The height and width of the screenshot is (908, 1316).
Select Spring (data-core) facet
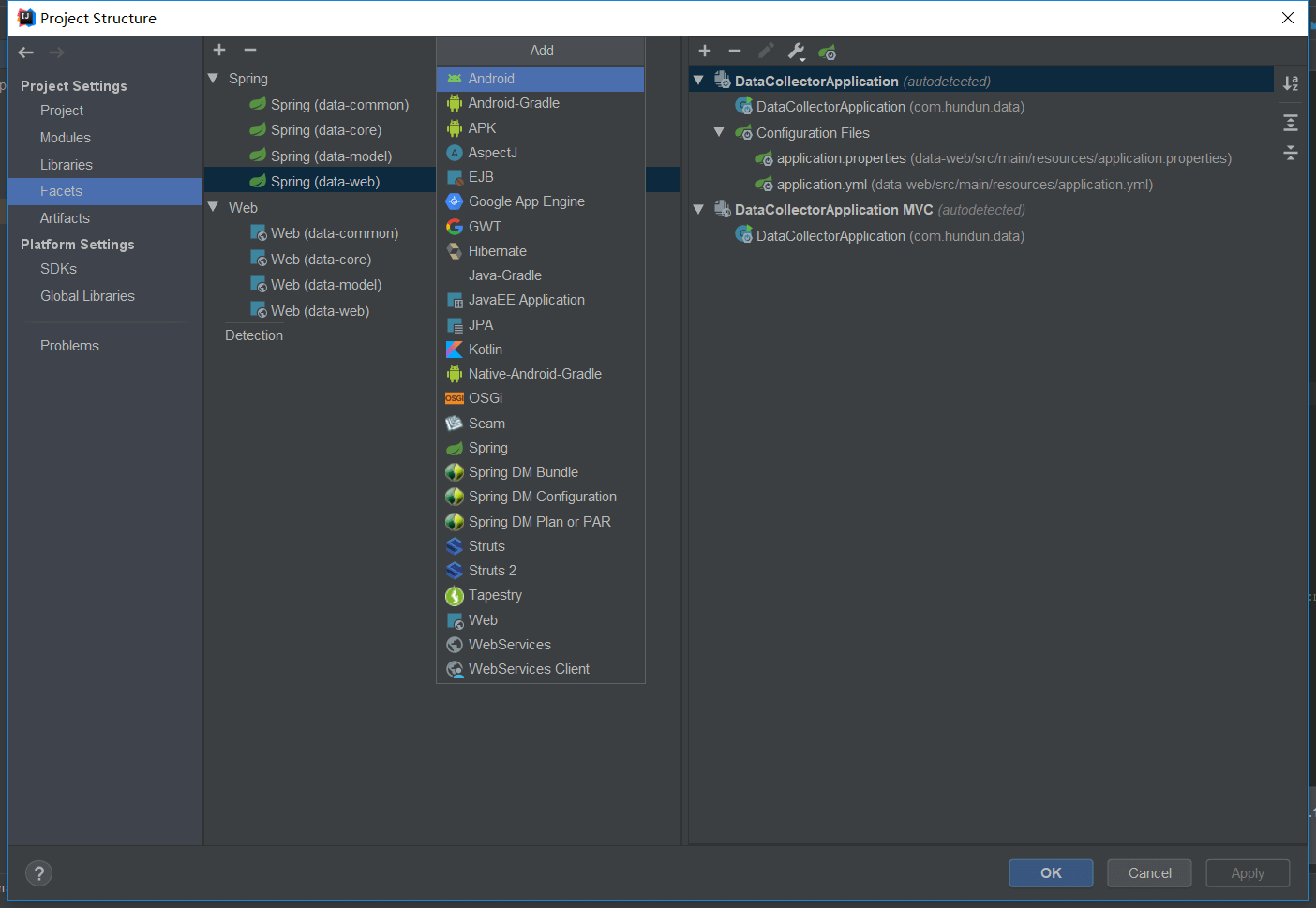(x=316, y=130)
